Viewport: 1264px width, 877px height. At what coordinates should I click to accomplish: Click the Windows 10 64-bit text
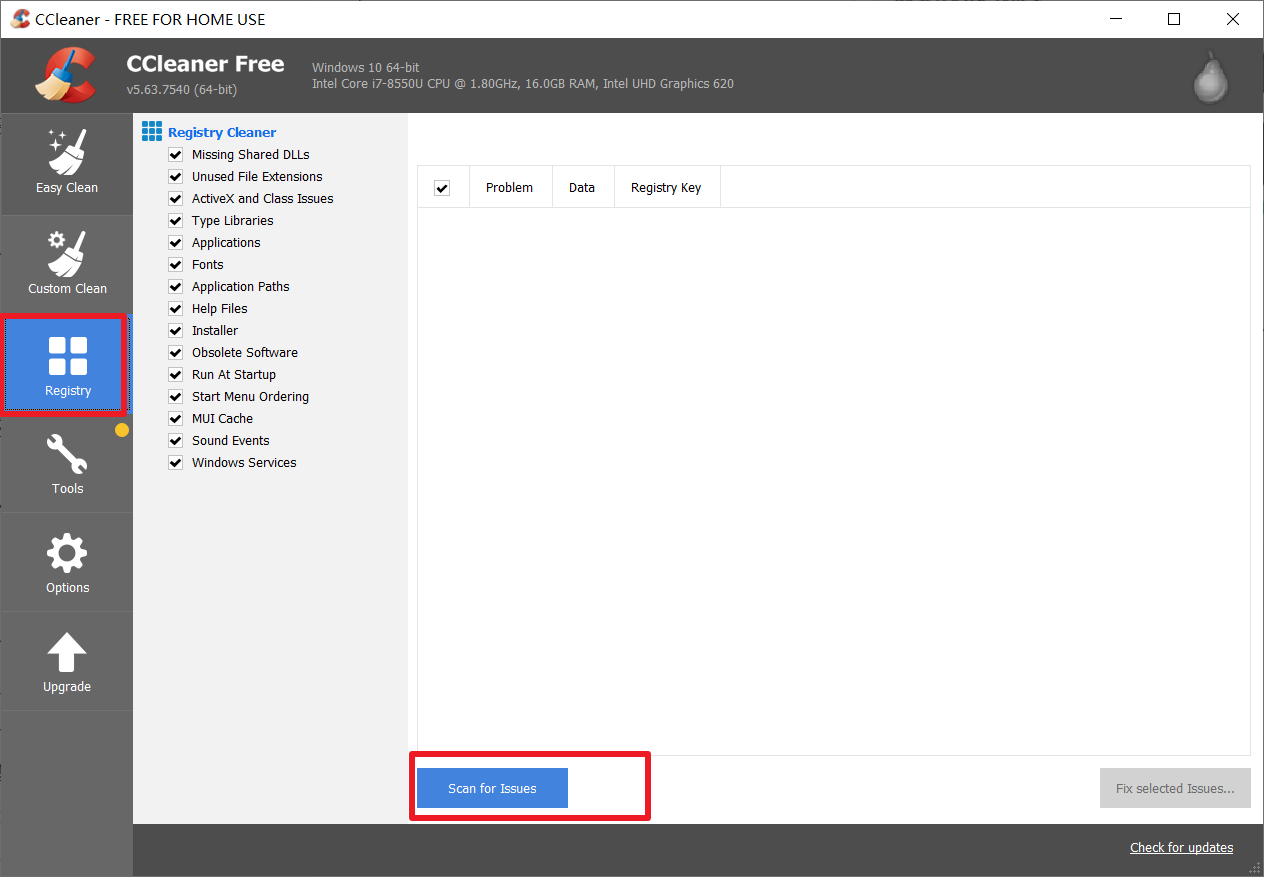[x=366, y=67]
